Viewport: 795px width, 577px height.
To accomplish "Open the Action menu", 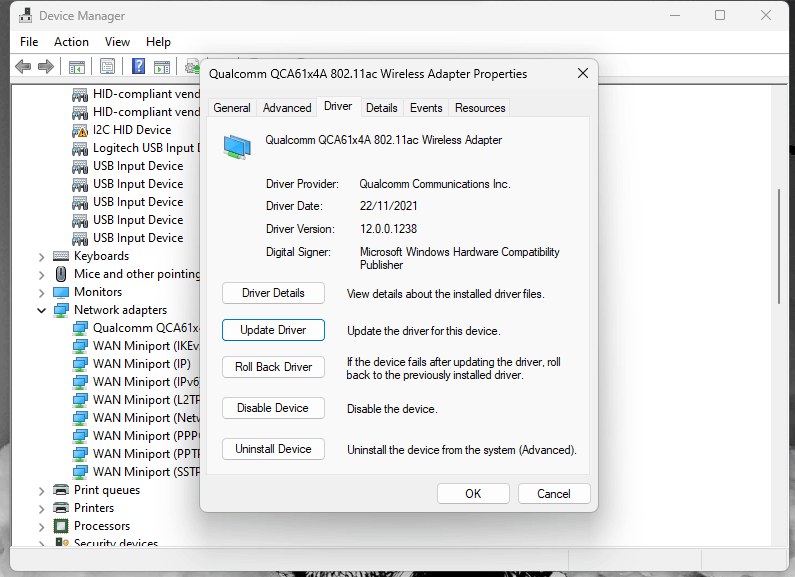I will [71, 42].
